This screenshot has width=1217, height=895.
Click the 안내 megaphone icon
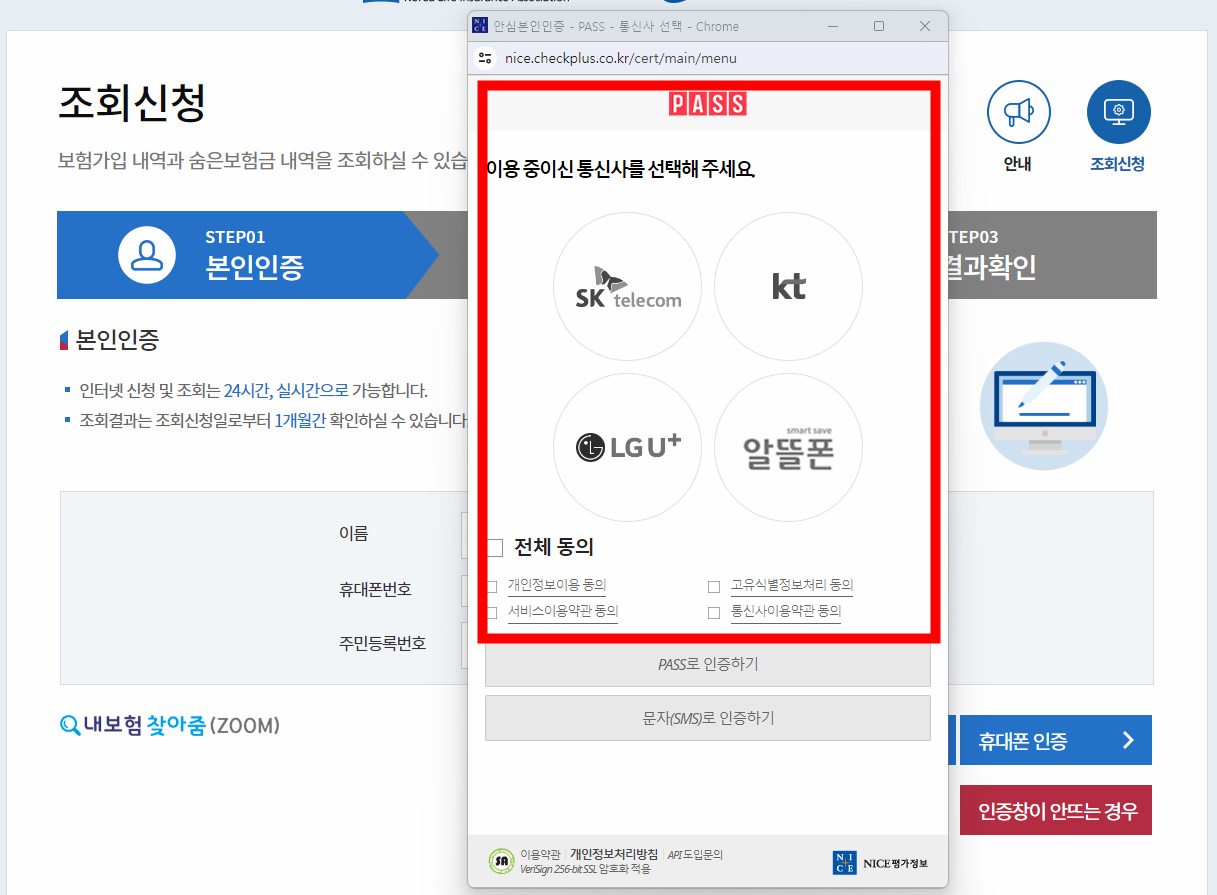click(1018, 112)
